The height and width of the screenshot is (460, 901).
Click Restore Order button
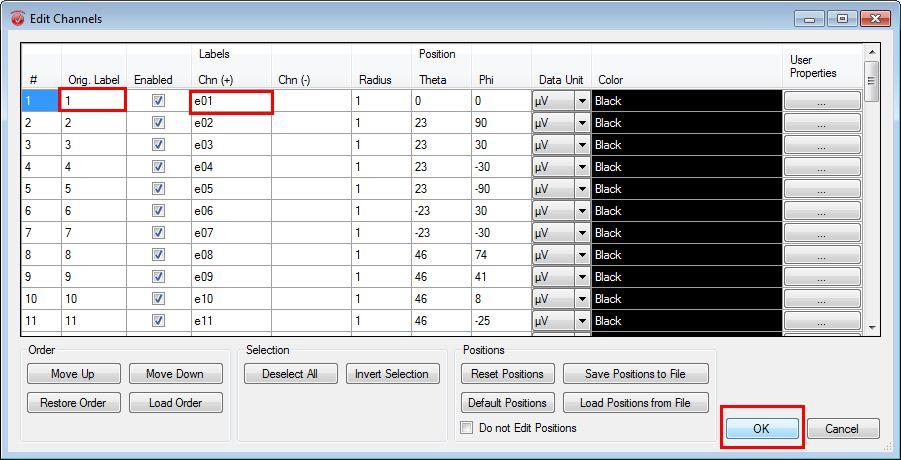pyautogui.click(x=74, y=403)
